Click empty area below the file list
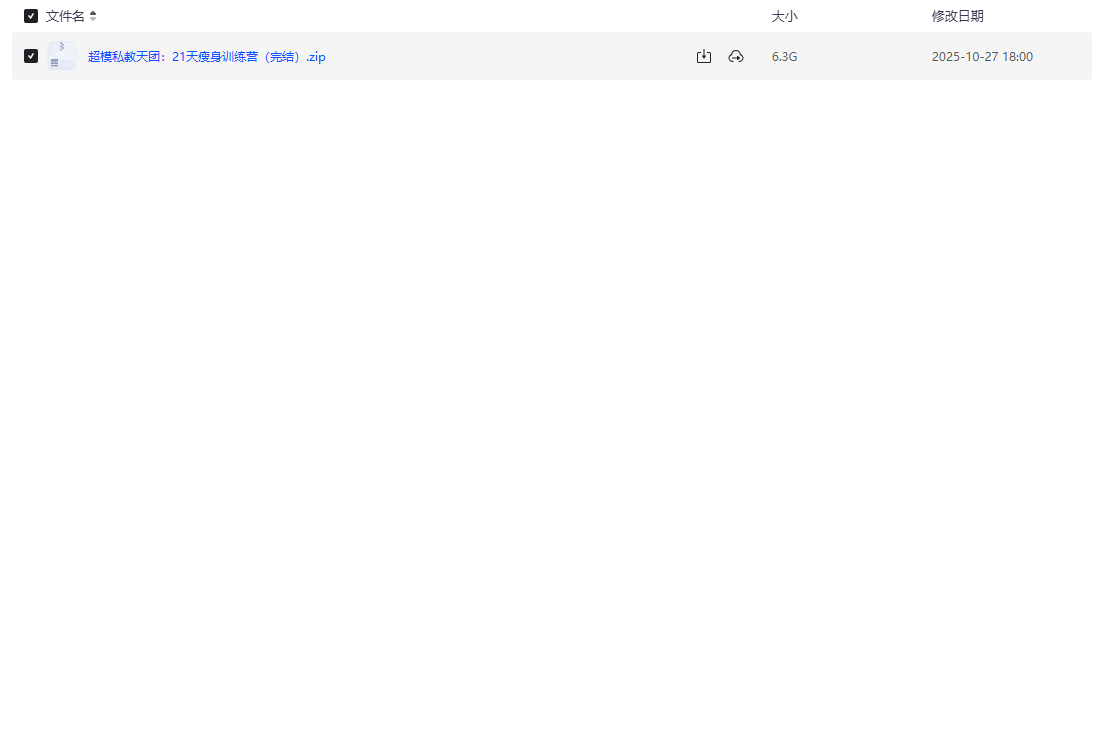Screen dimensions: 1102x751 [550, 400]
